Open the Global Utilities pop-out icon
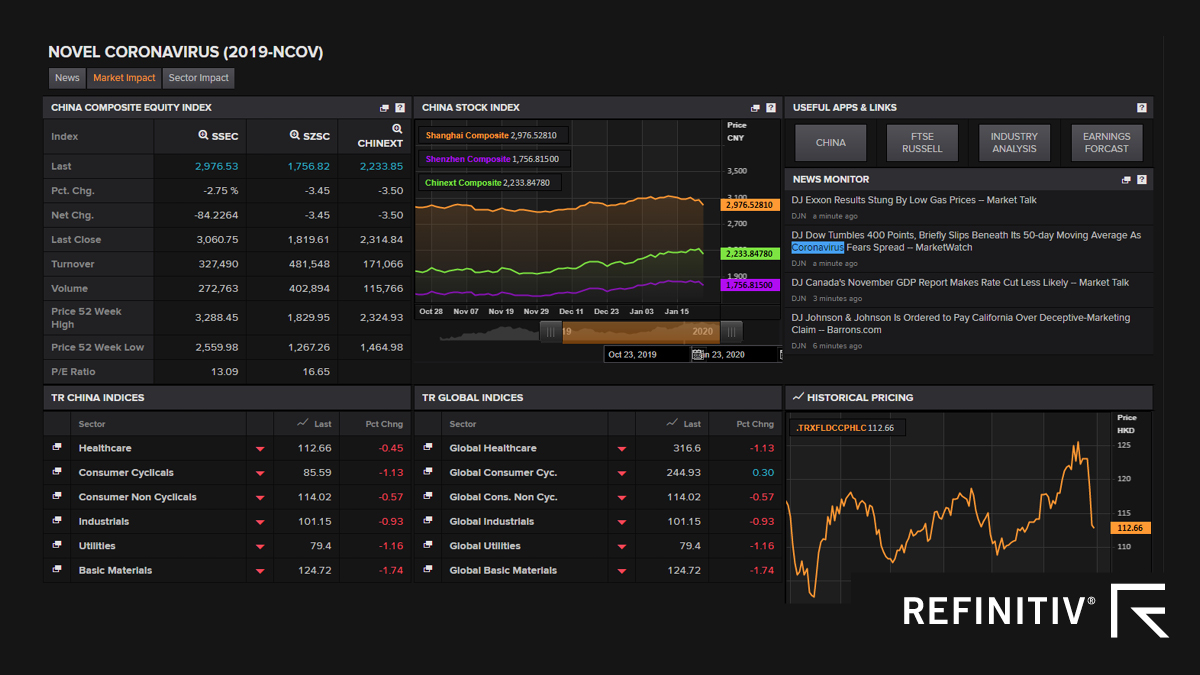The width and height of the screenshot is (1200, 675). (x=428, y=546)
